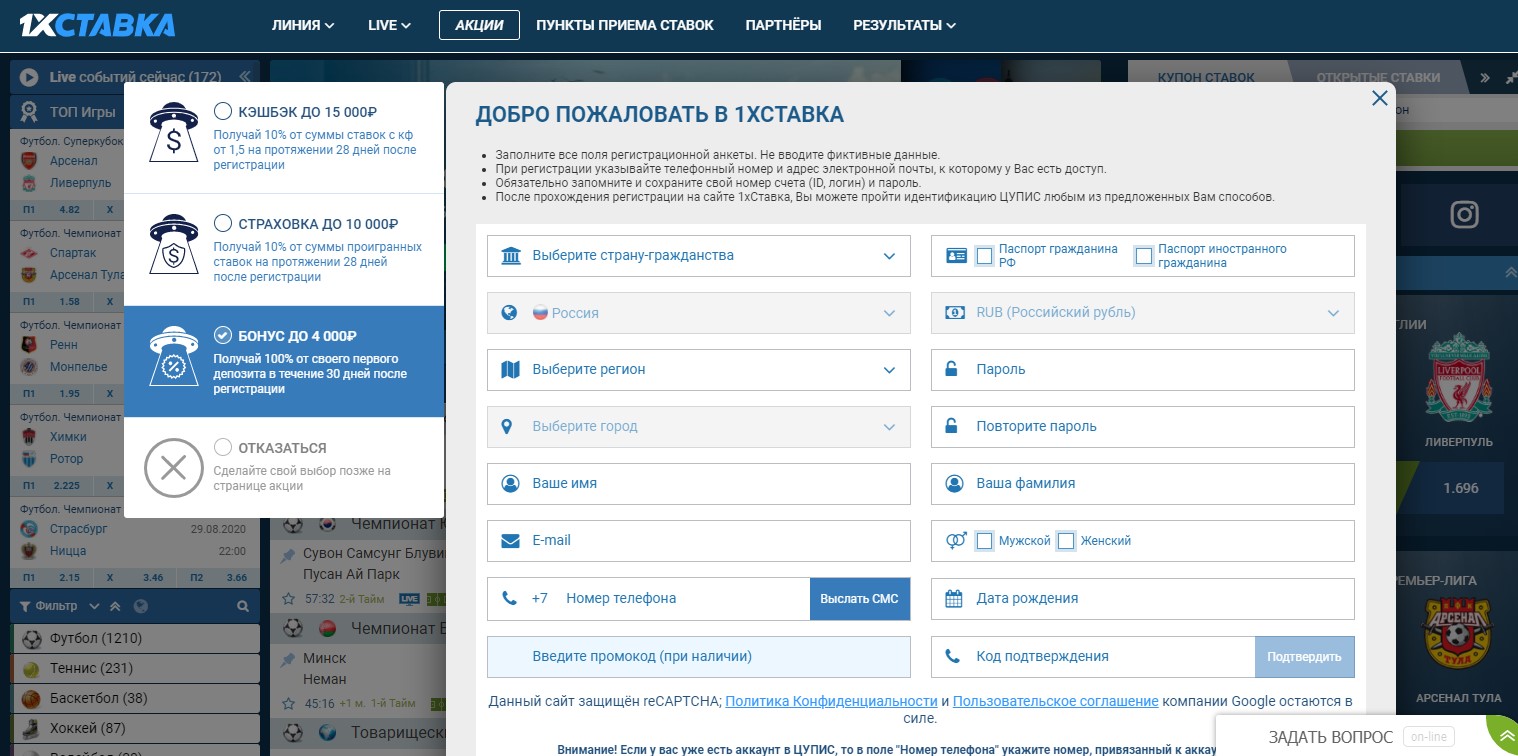Click the Ваша фамилия input field

pos(1143,484)
